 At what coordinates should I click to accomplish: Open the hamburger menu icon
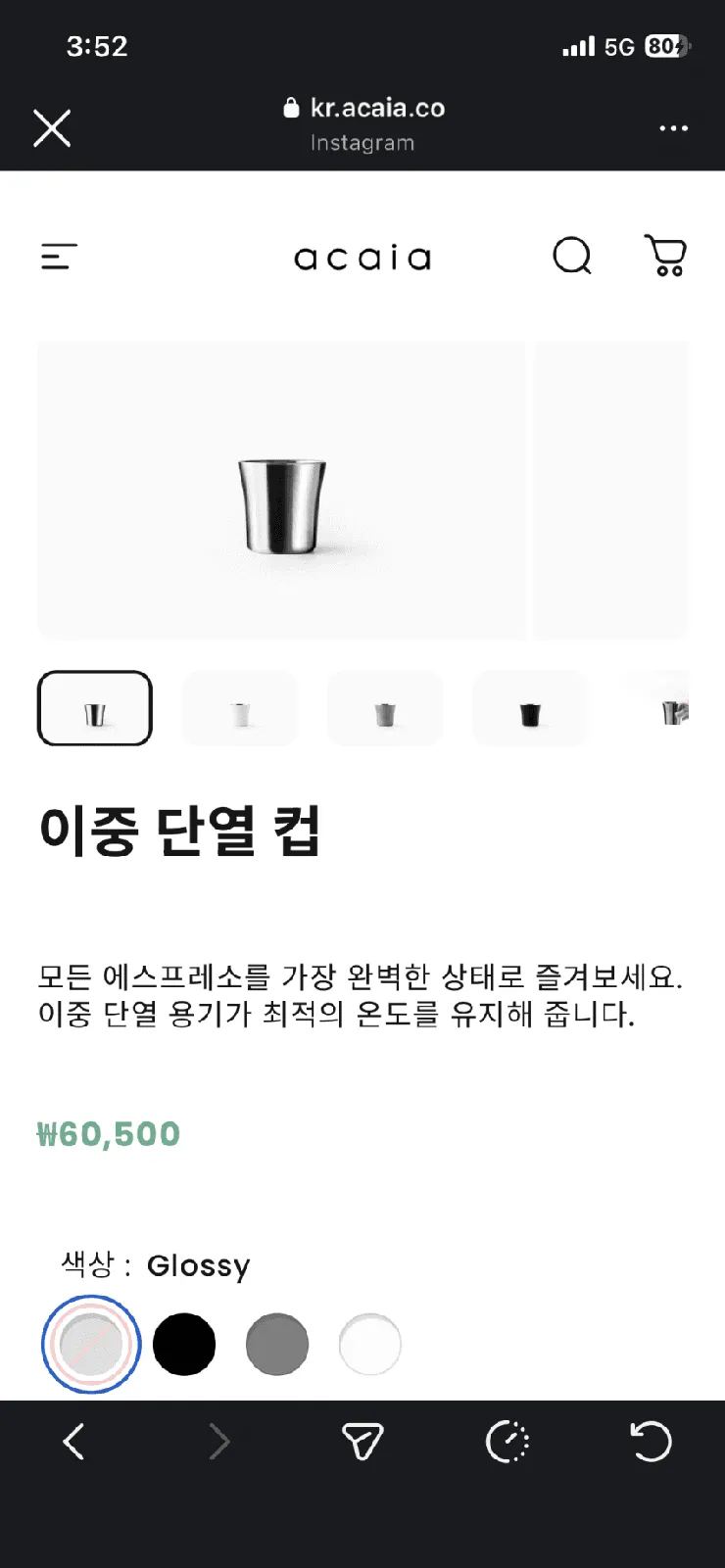(x=59, y=257)
